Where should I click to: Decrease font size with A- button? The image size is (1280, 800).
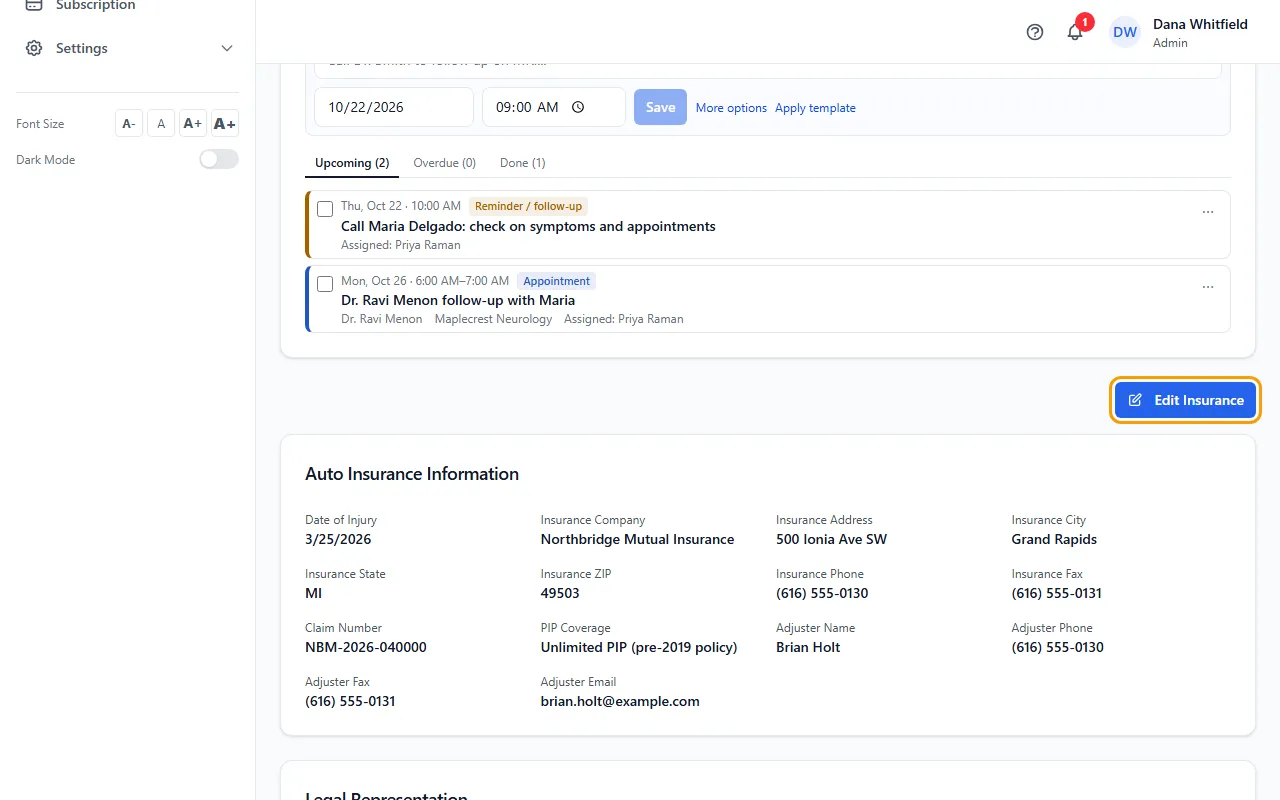[129, 124]
